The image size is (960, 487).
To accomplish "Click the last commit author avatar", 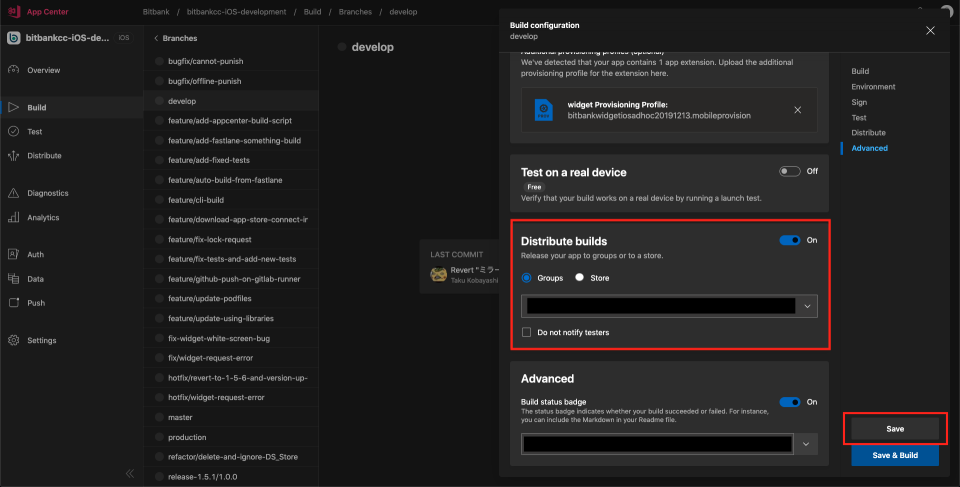I will (x=438, y=274).
